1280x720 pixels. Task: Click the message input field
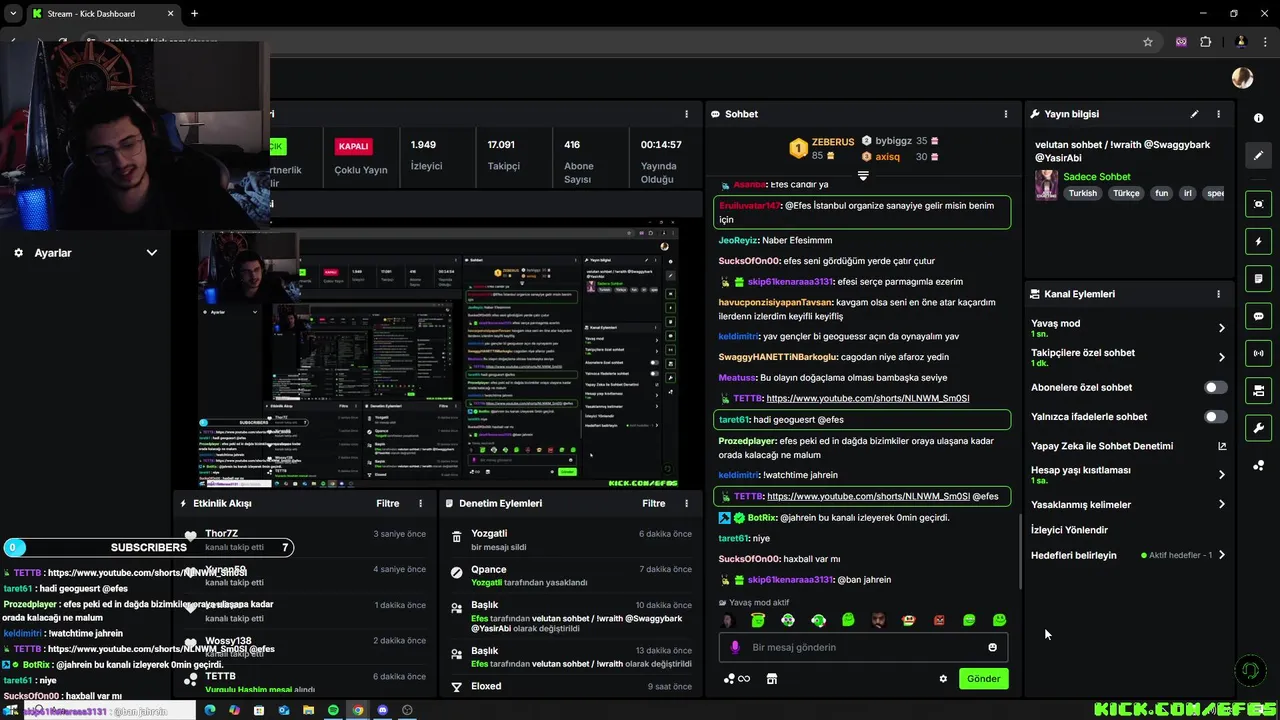pyautogui.click(x=863, y=647)
